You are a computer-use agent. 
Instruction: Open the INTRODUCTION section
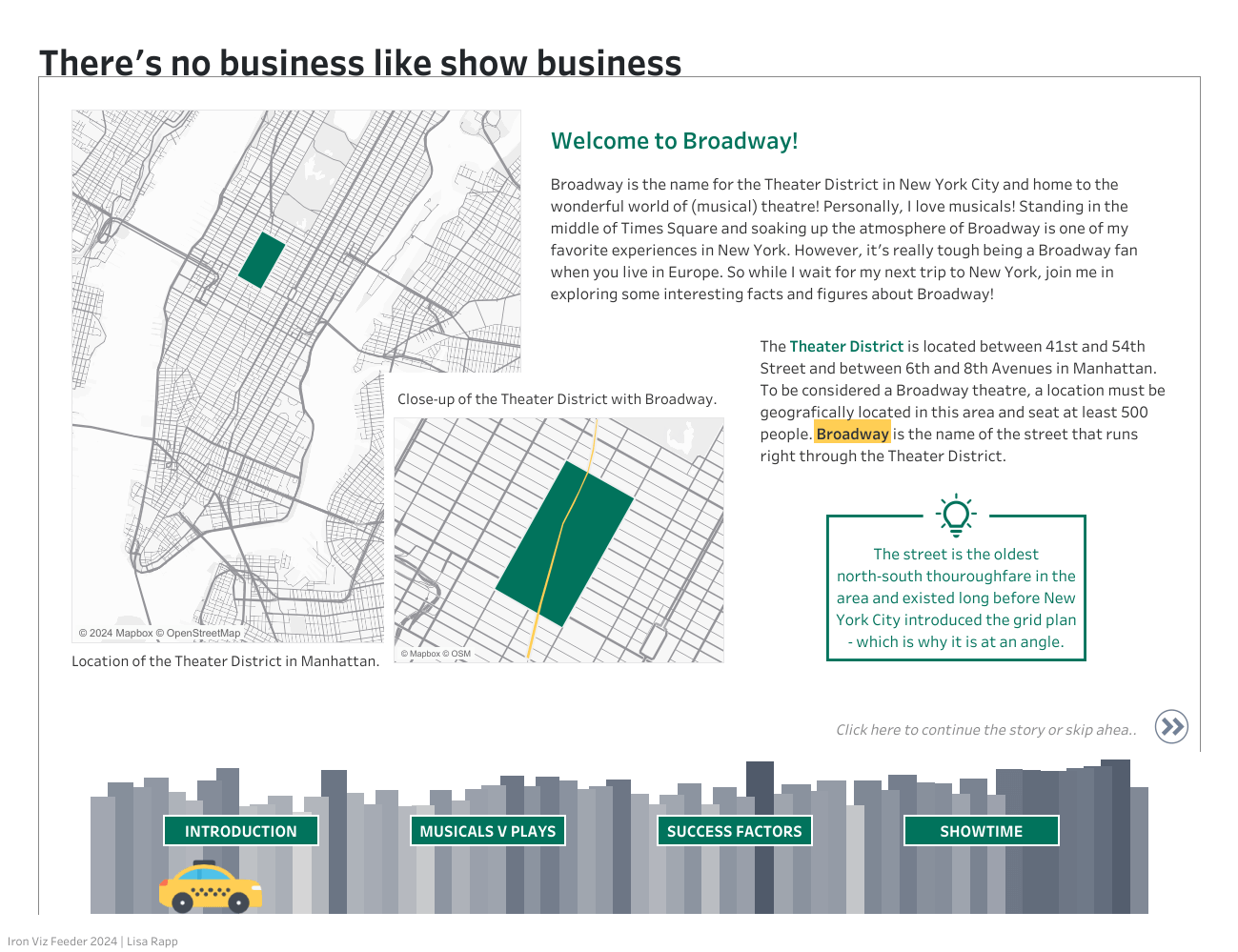pos(240,831)
